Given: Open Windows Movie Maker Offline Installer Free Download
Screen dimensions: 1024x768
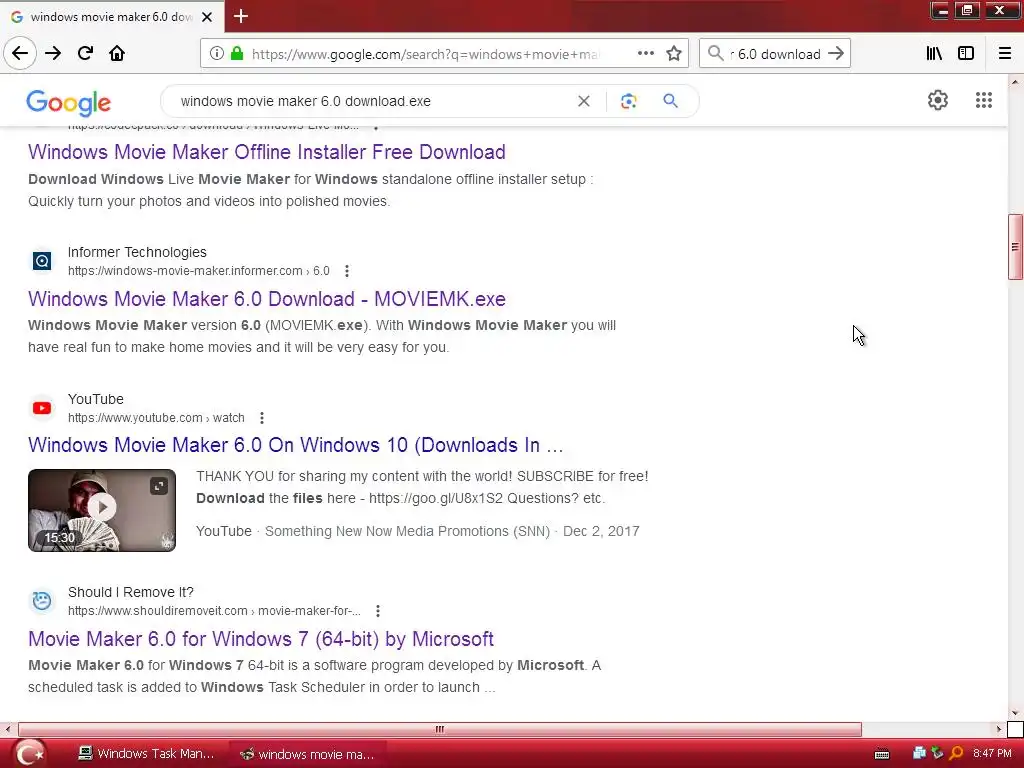Looking at the screenshot, I should coord(266,152).
